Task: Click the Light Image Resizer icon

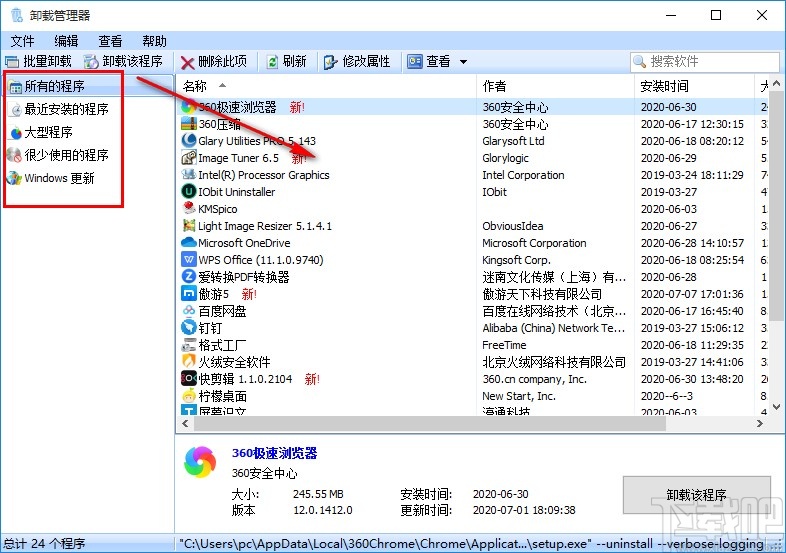Action: click(189, 226)
